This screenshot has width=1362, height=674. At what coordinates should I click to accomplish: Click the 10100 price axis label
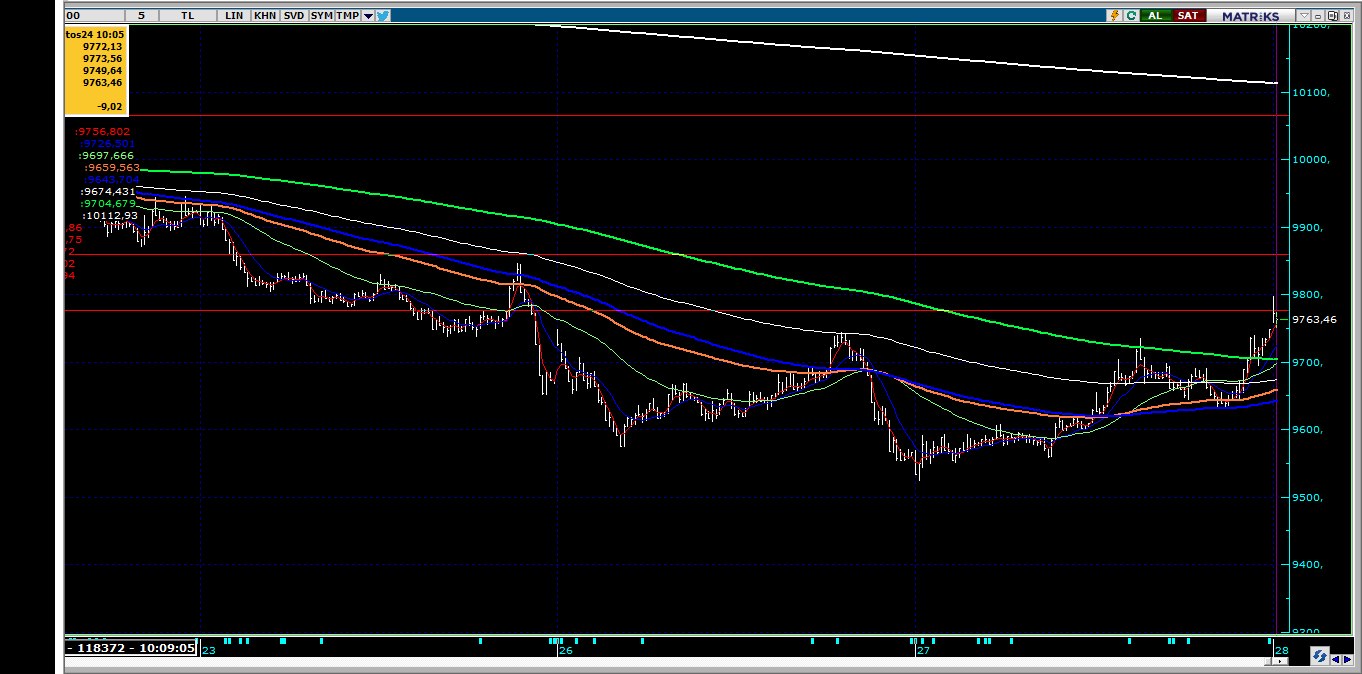1310,93
